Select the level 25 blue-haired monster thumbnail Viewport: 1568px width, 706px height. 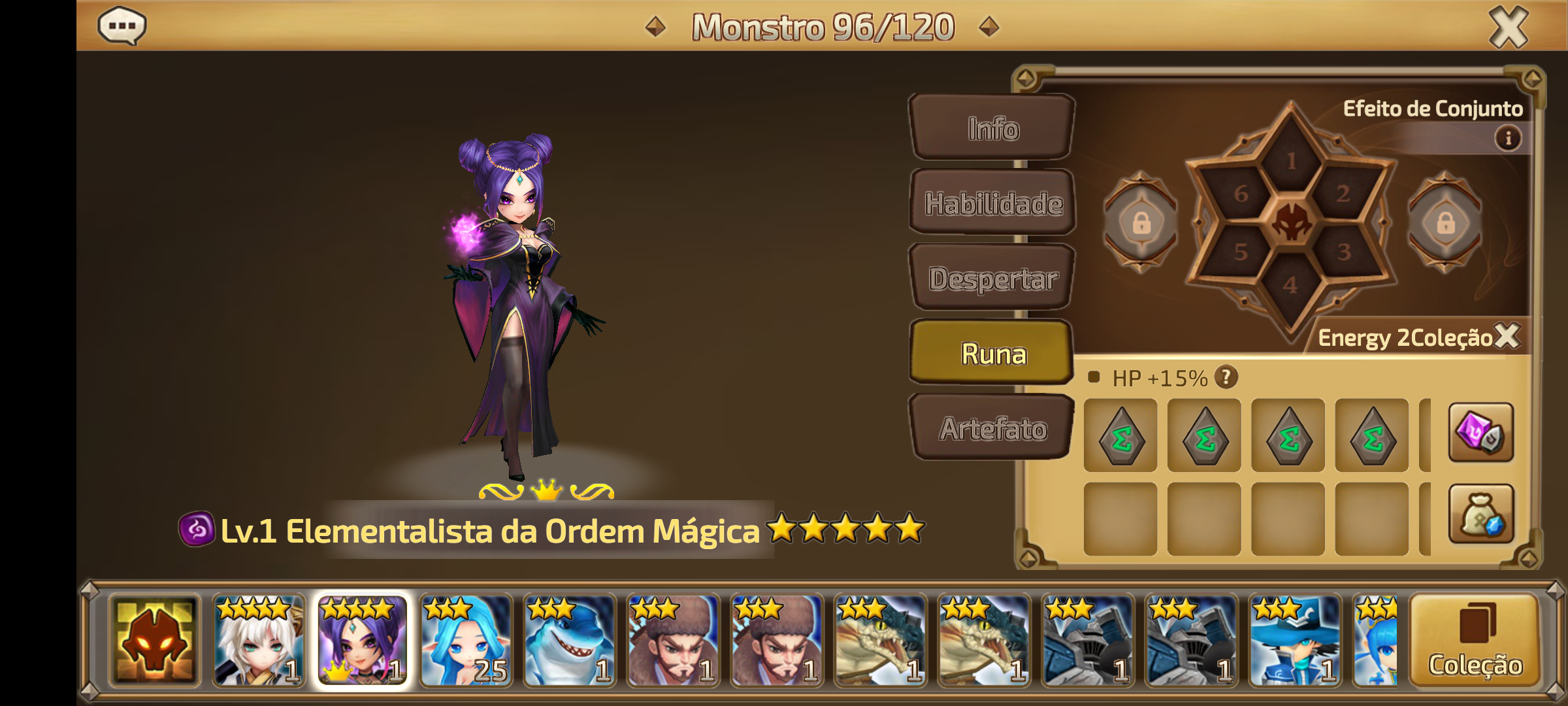click(466, 641)
